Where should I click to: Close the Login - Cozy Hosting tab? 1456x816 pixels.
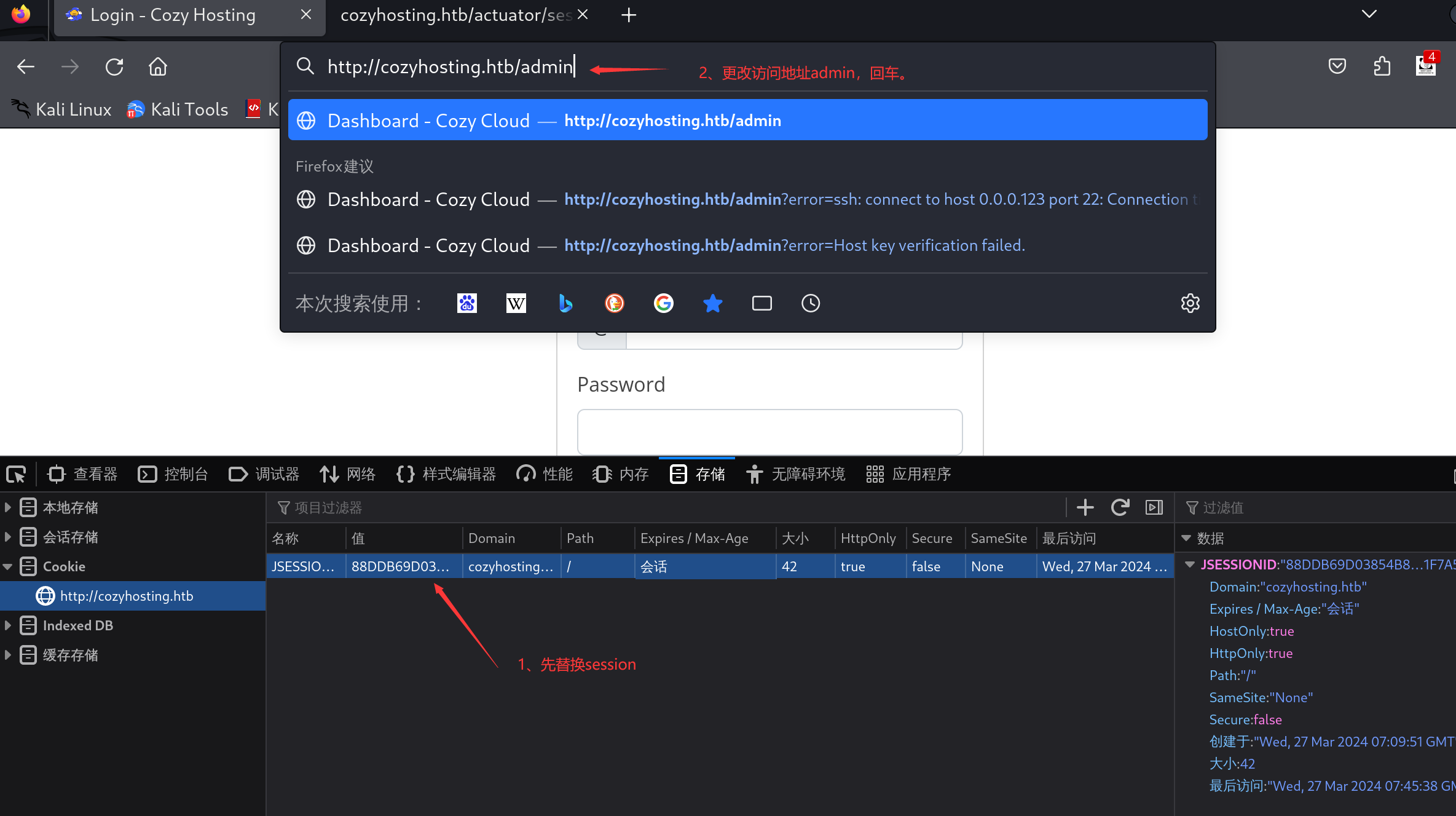click(305, 15)
